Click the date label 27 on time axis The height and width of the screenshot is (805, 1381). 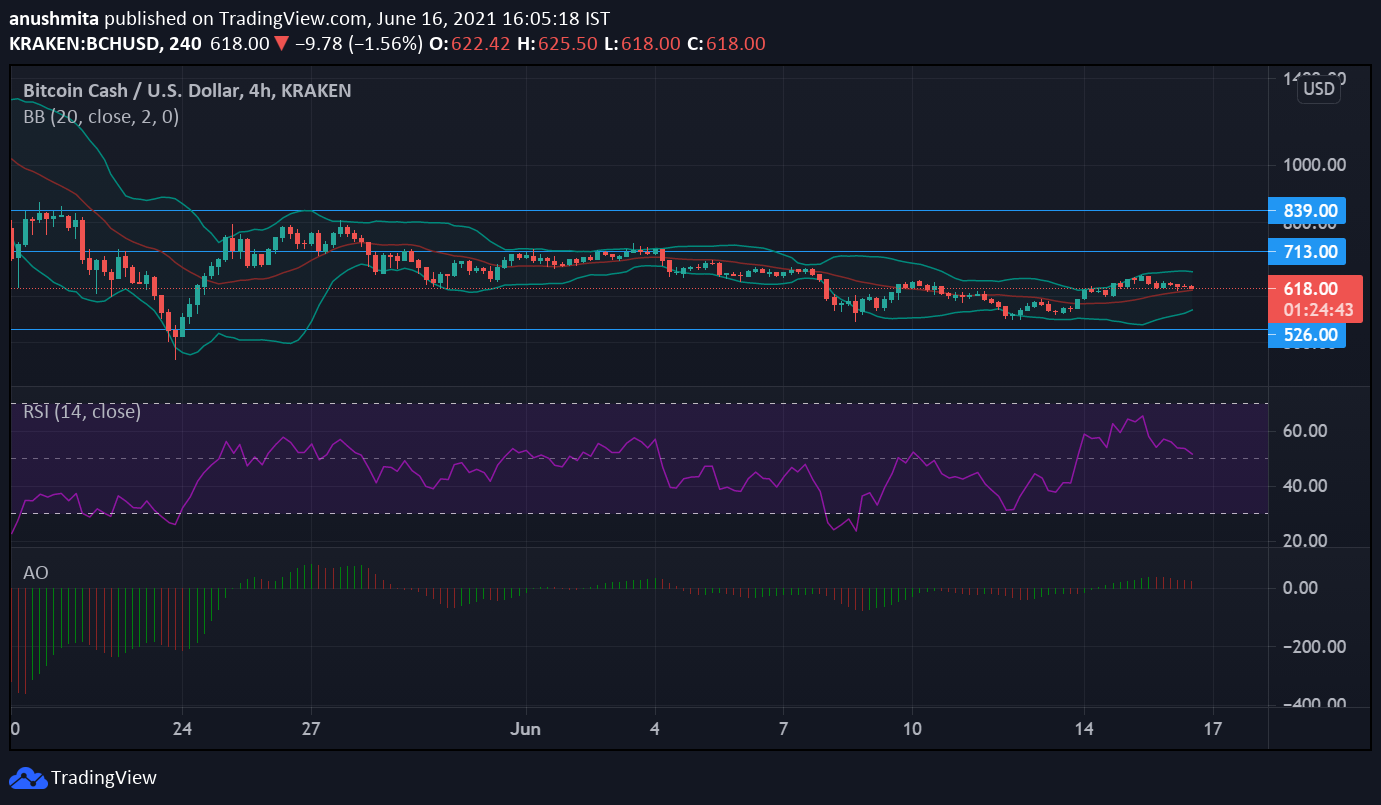tap(311, 729)
